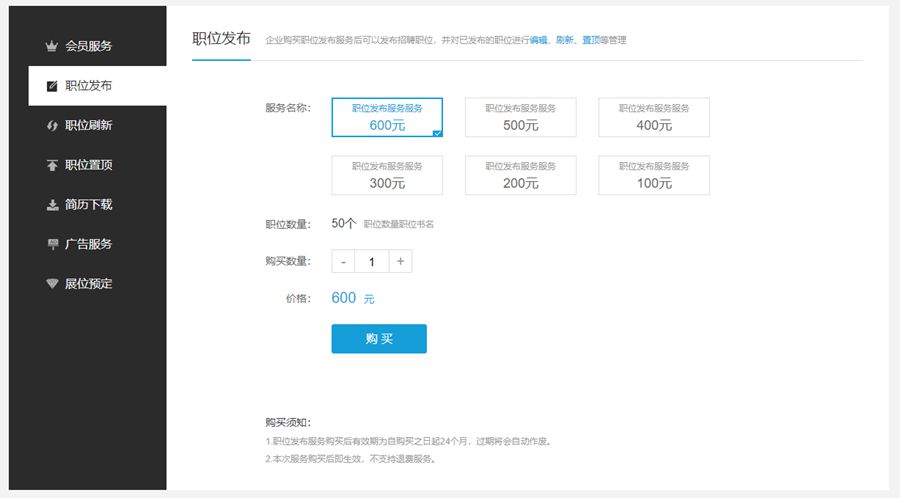Select the 500元 job posting service option
Viewport: 900px width, 498px height.
point(520,117)
